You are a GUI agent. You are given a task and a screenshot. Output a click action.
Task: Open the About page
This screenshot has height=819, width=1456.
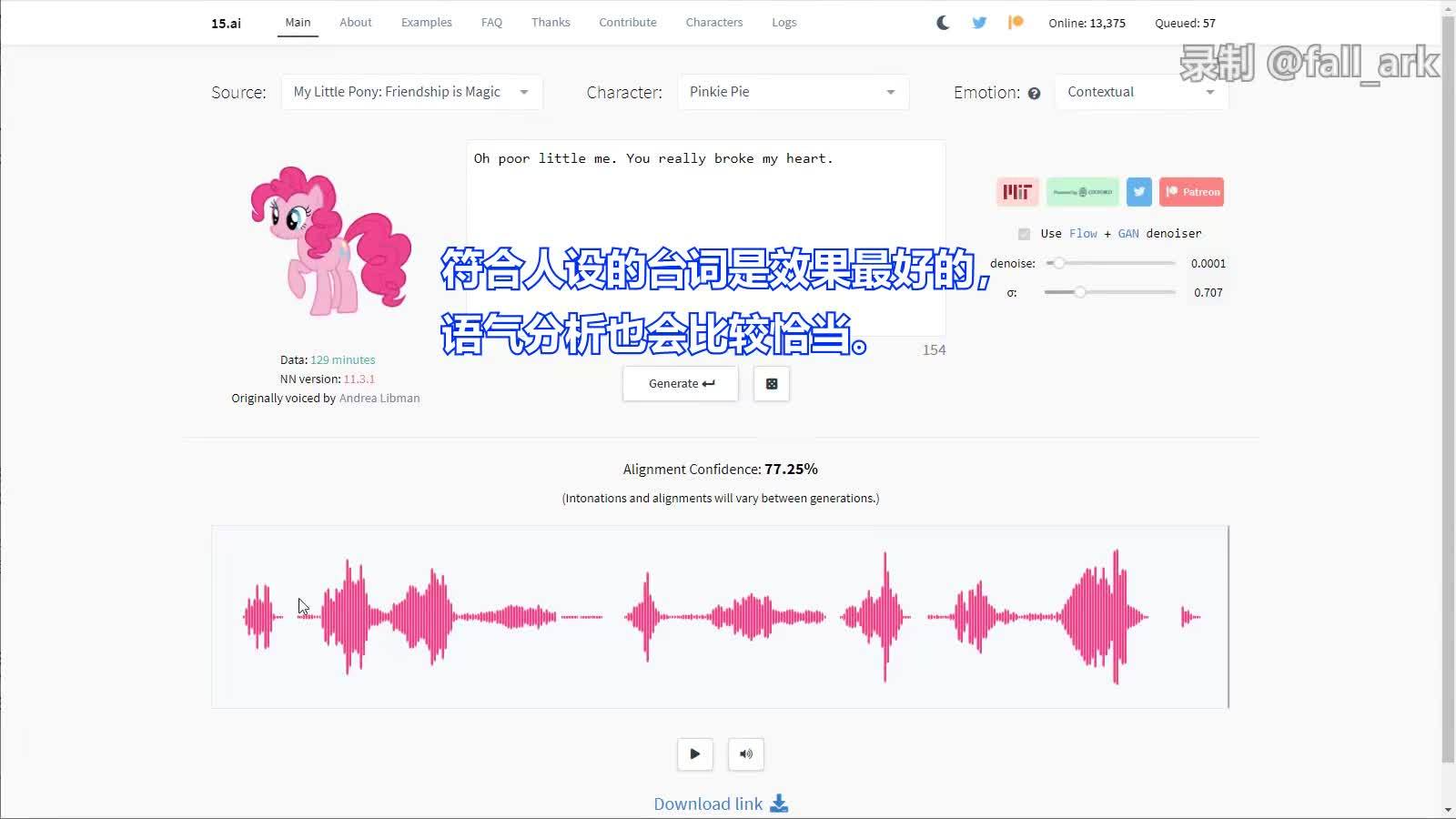(x=356, y=23)
